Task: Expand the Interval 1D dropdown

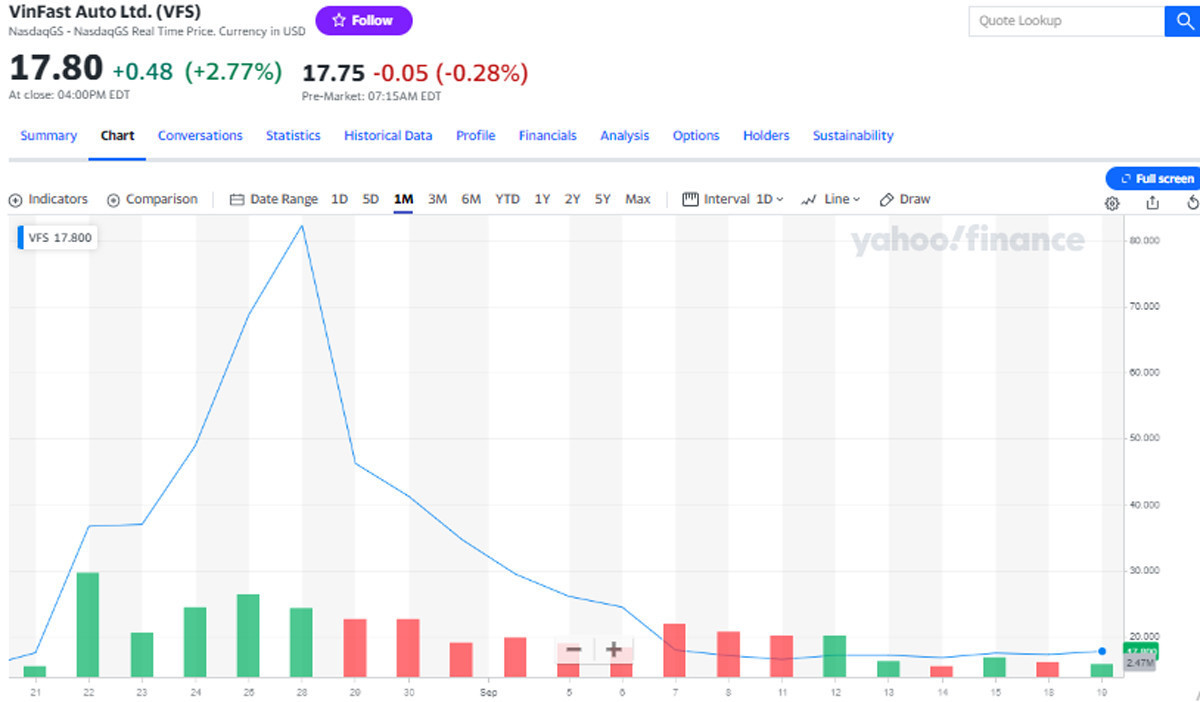Action: tap(733, 199)
